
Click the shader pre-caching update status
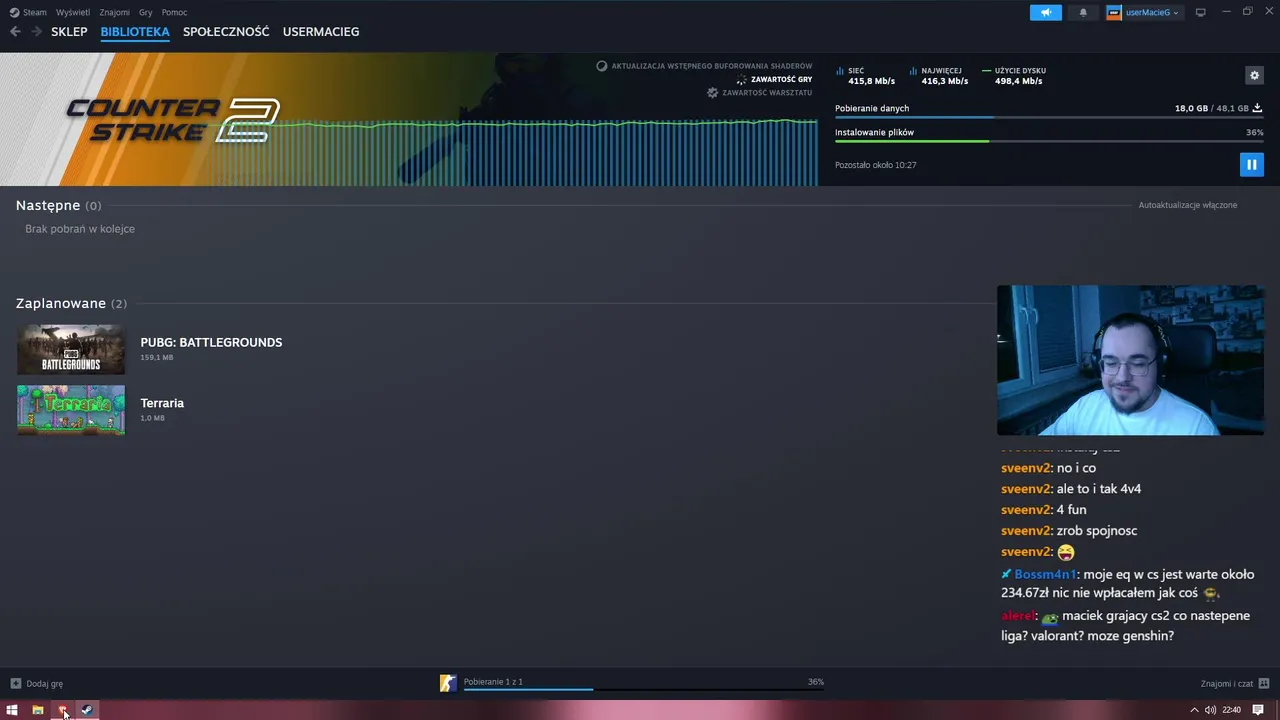704,66
